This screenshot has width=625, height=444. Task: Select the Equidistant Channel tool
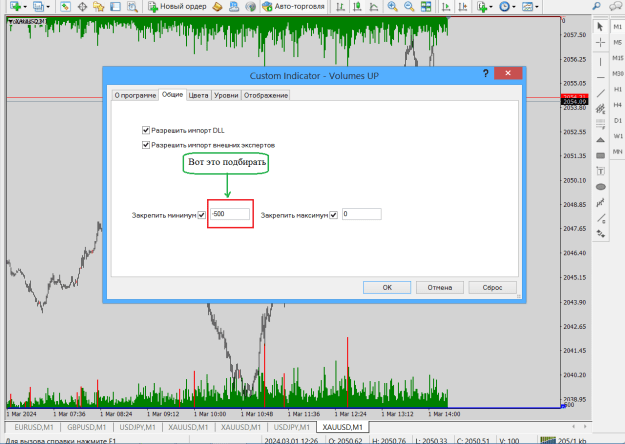pos(600,108)
